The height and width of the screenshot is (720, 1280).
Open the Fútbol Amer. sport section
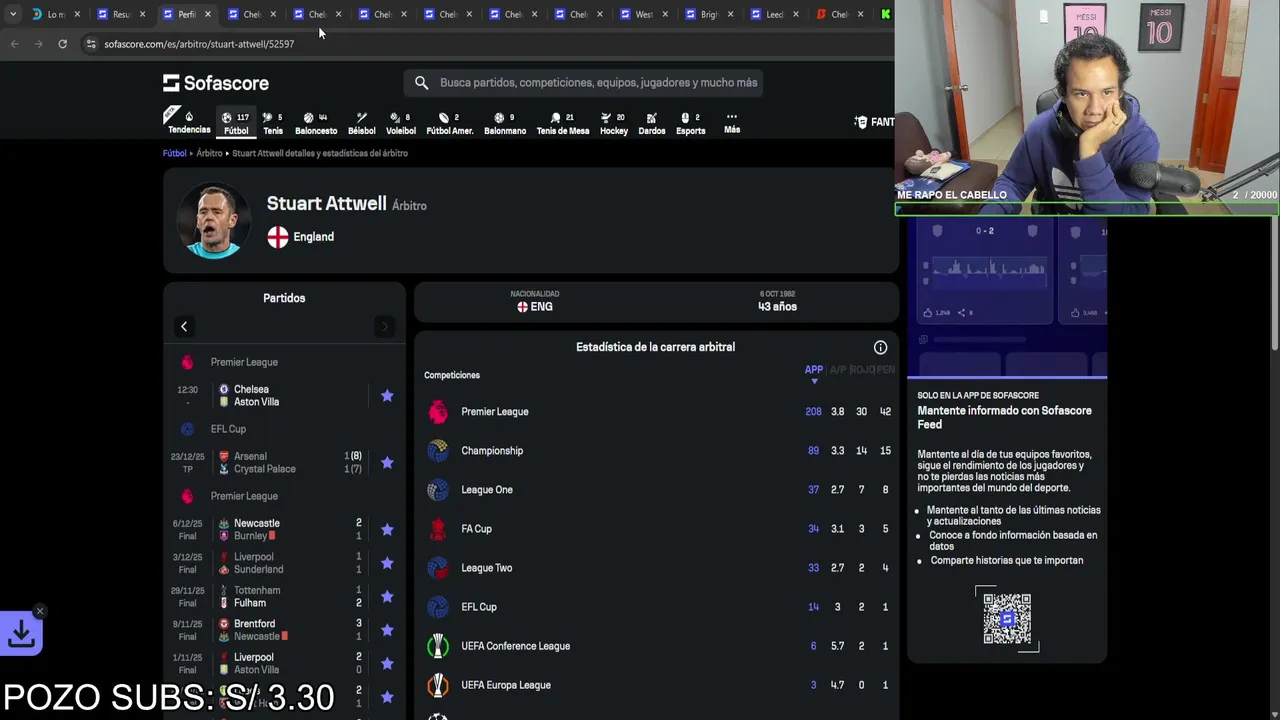tap(450, 123)
